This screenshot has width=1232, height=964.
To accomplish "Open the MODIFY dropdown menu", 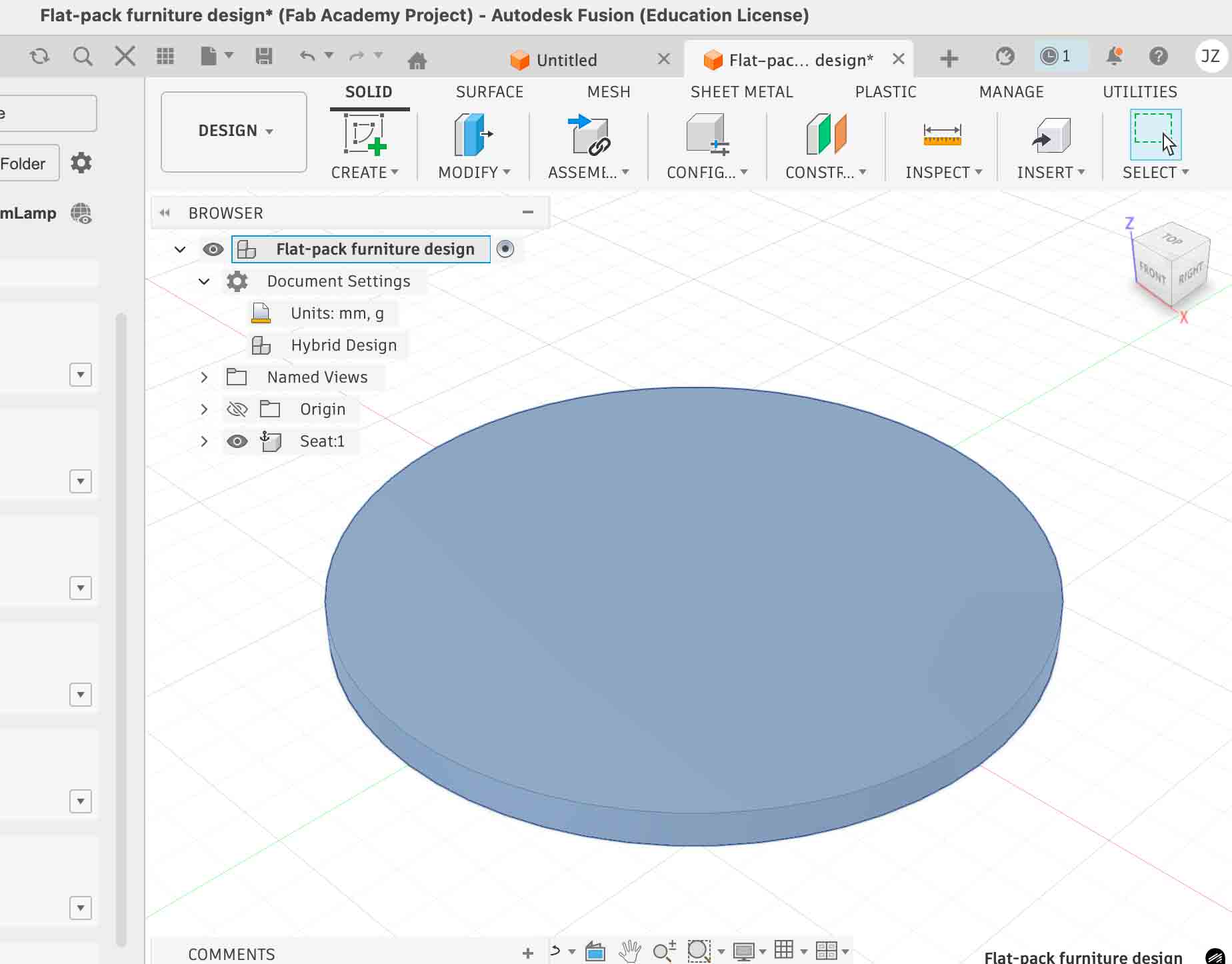I will (x=474, y=173).
